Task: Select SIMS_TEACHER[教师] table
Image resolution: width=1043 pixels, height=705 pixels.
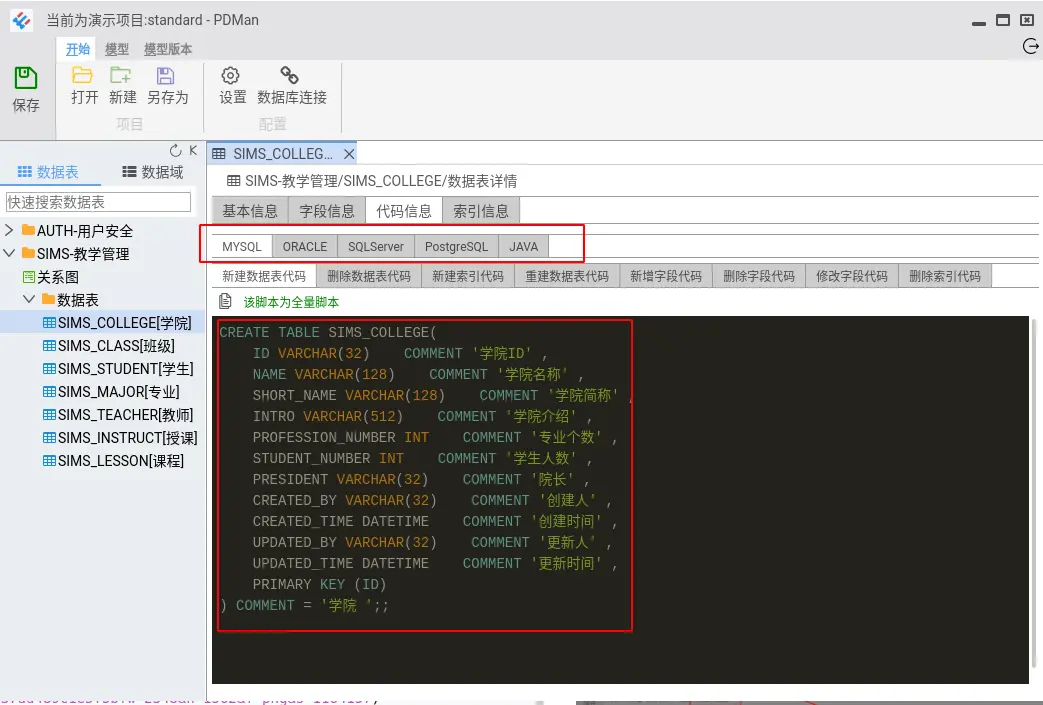Action: [118, 415]
